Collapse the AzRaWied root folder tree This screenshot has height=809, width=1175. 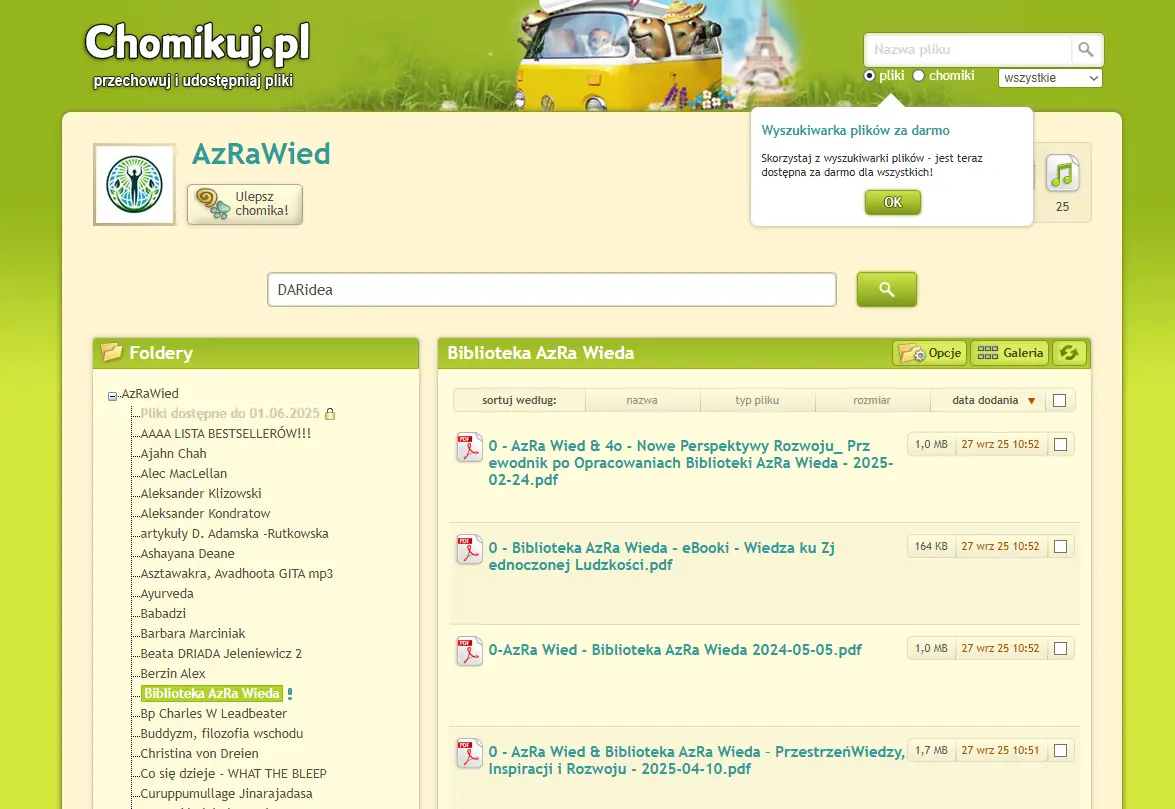[x=112, y=396]
